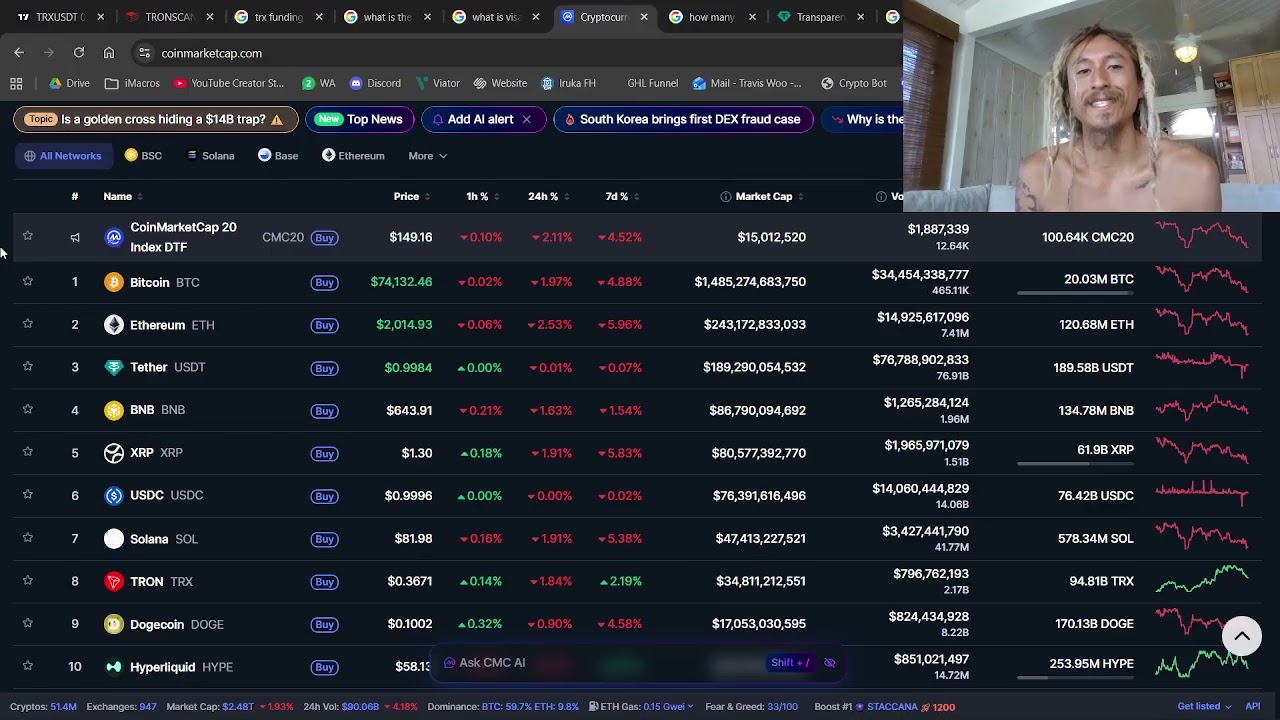Viewport: 1280px width, 720px height.
Task: Click the Hyperliquid logo icon
Action: tap(114, 667)
